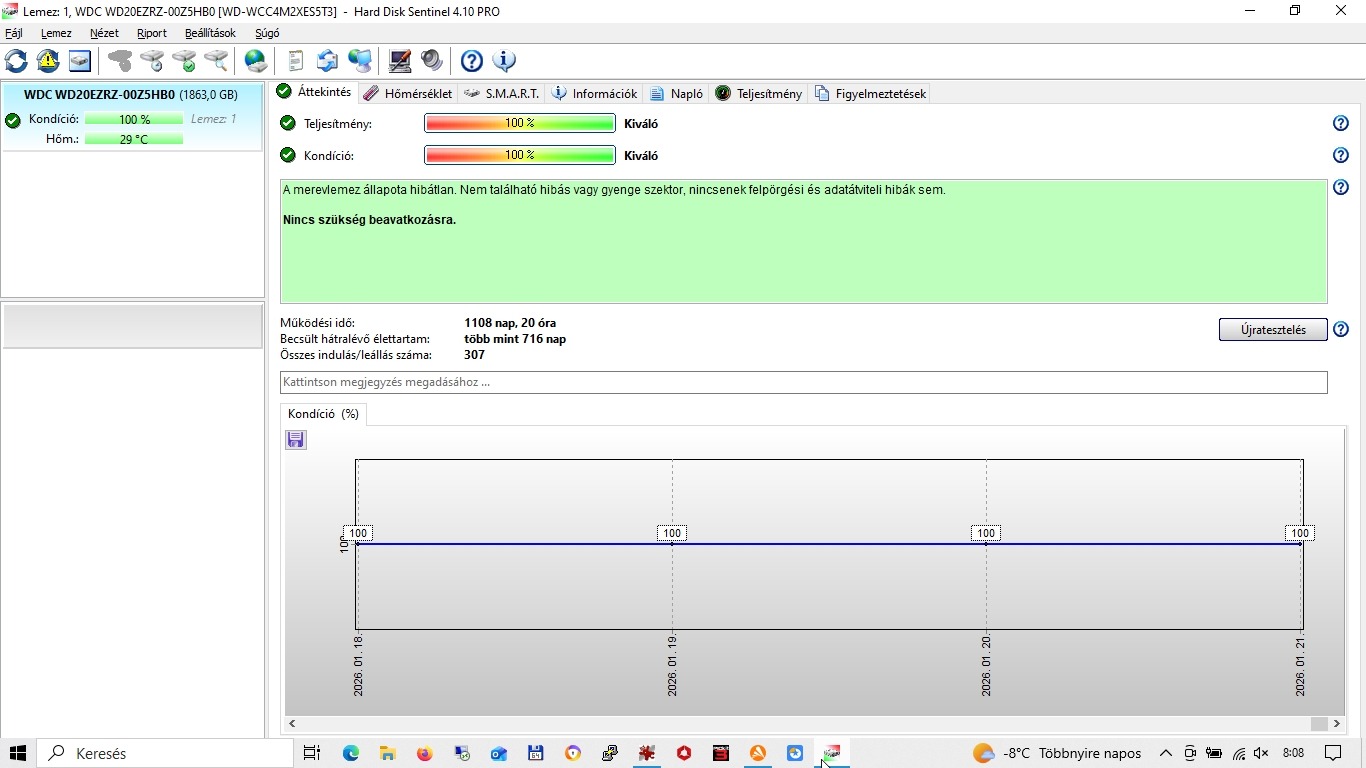
Task: Open the Lemez menu
Action: 56,33
